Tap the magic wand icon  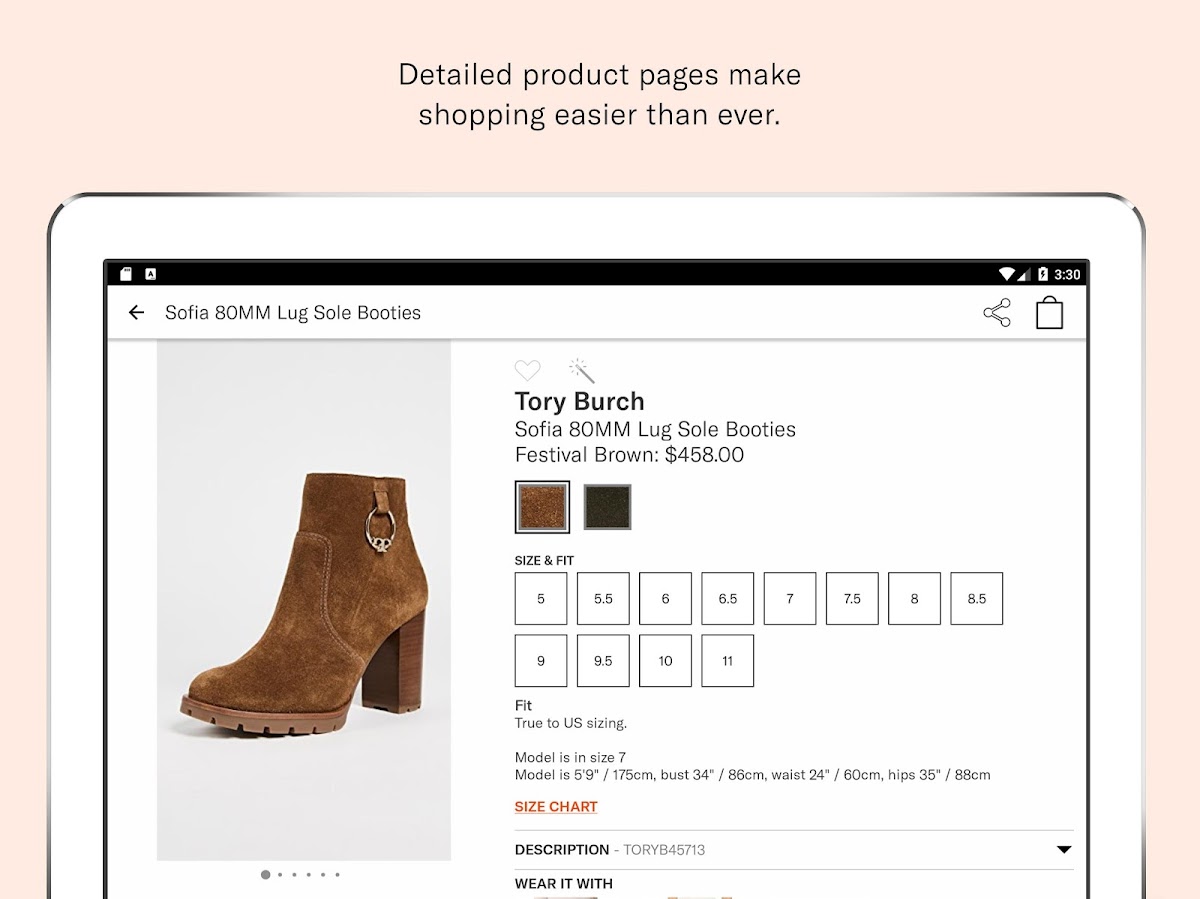click(x=582, y=371)
